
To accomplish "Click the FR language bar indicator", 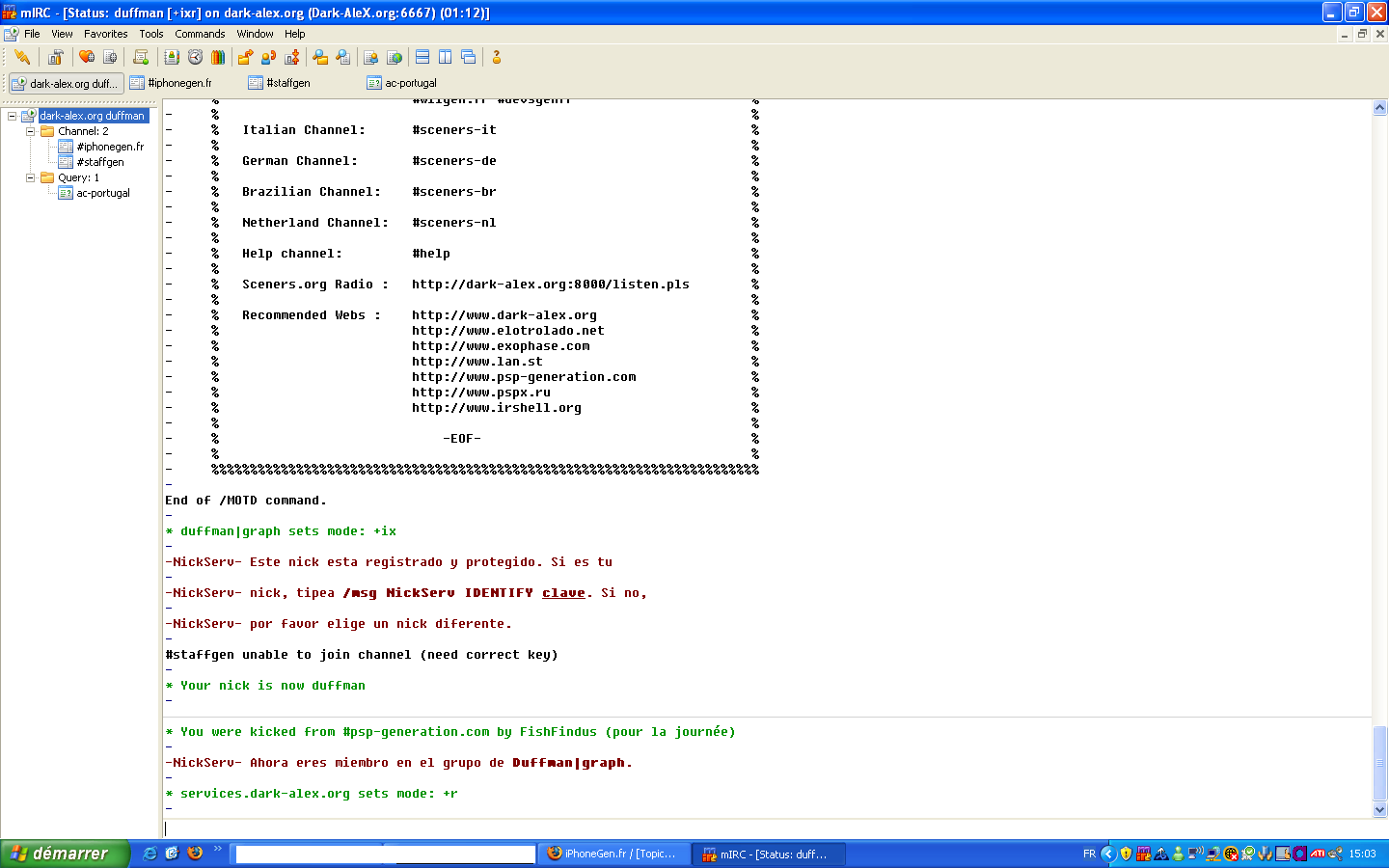I will pos(1089,854).
